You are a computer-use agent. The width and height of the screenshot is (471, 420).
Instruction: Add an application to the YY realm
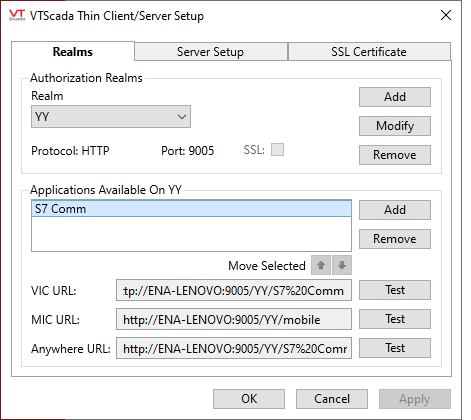coord(395,210)
